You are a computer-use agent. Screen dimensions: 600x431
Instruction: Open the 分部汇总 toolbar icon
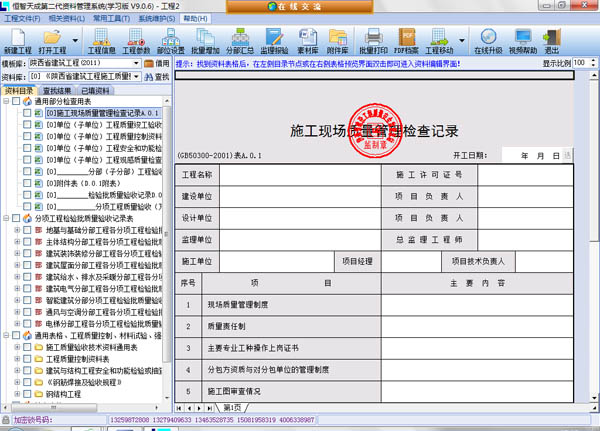(240, 41)
